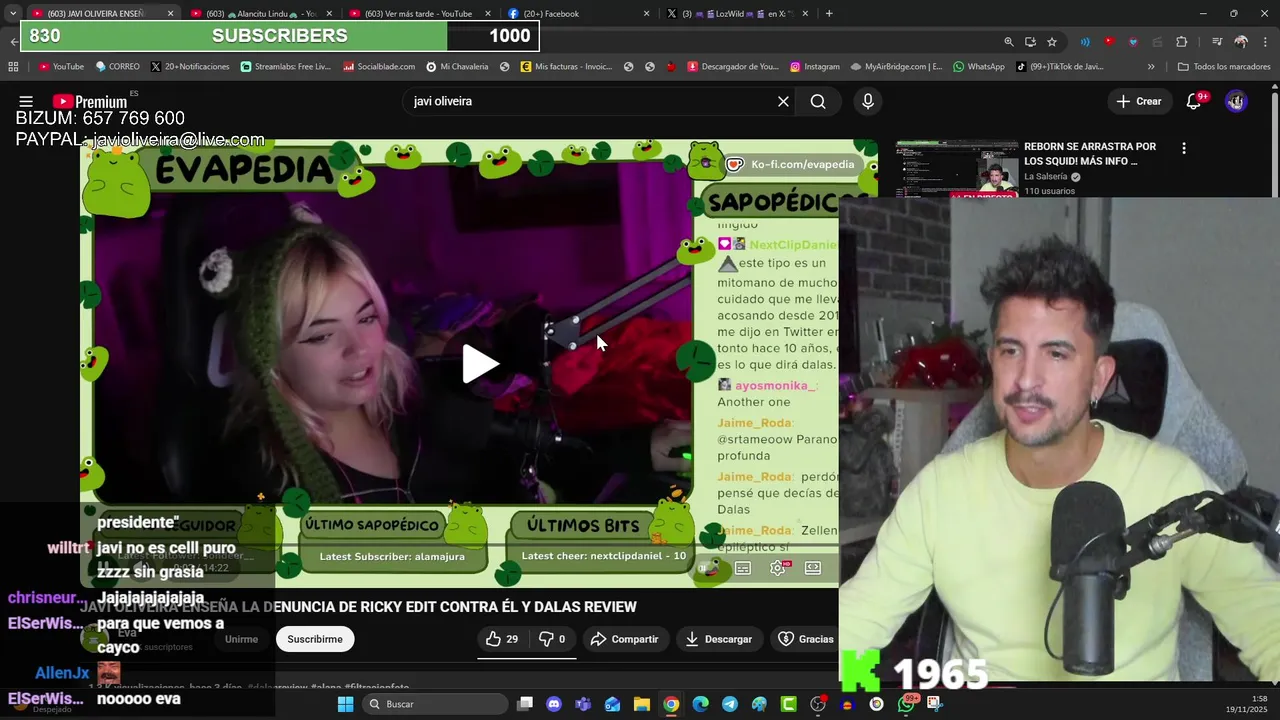The image size is (1280, 720).
Task: Run search with the magnifier button
Action: [x=818, y=101]
